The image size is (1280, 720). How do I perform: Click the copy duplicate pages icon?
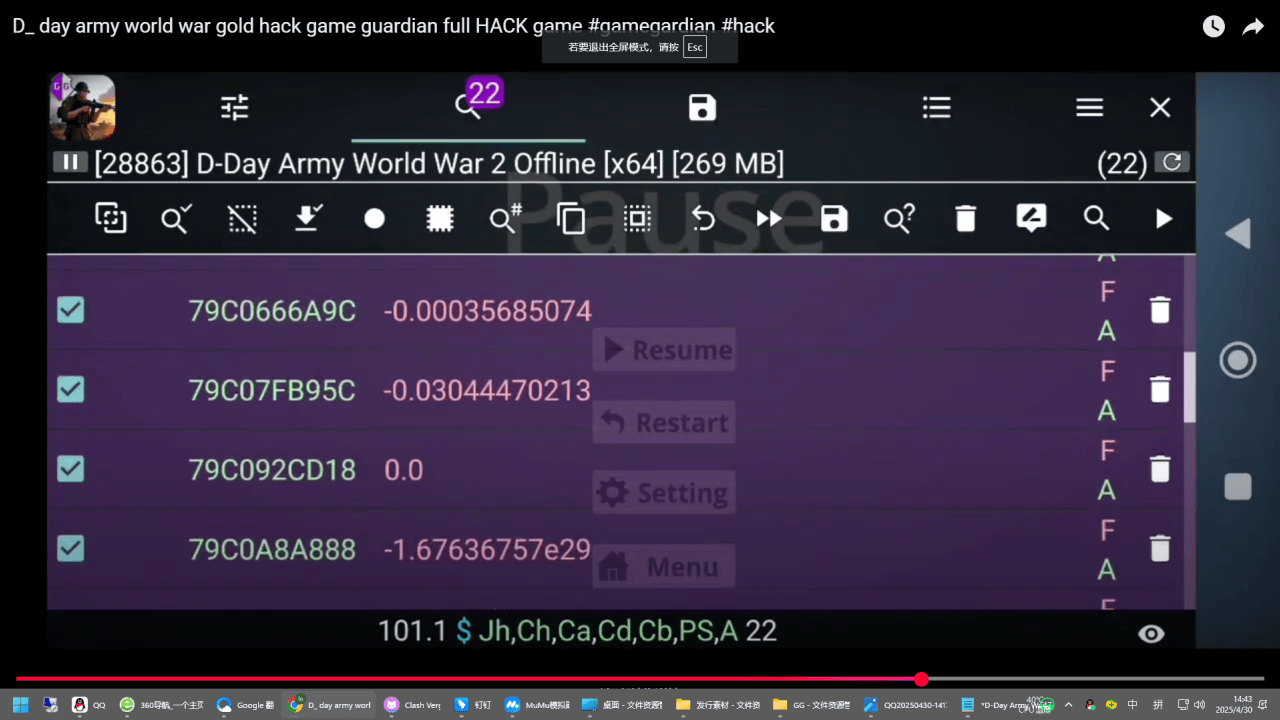point(571,218)
